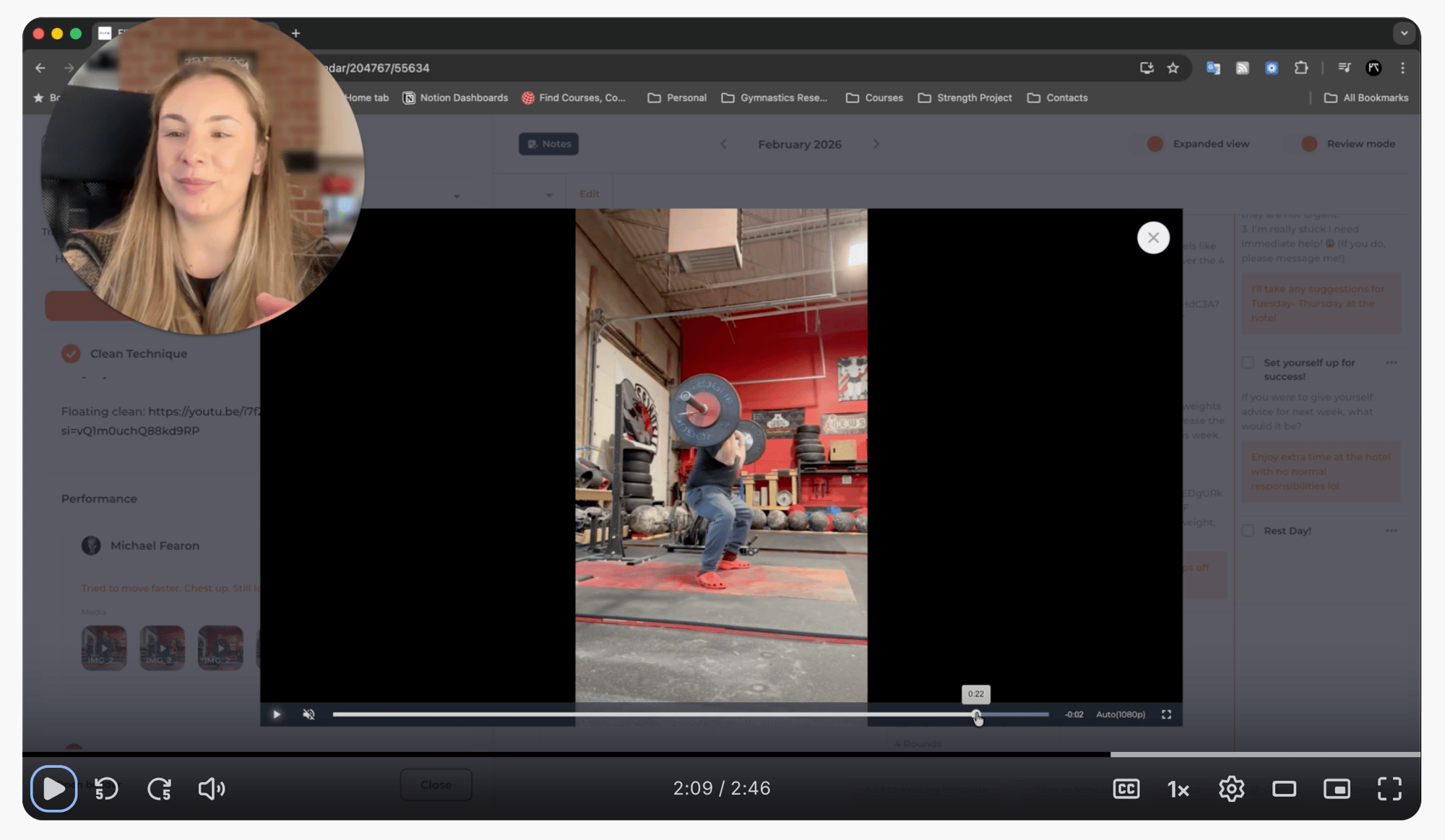The image size is (1445, 840).
Task: Click the seek bar of the lifting video
Action: coord(690,714)
